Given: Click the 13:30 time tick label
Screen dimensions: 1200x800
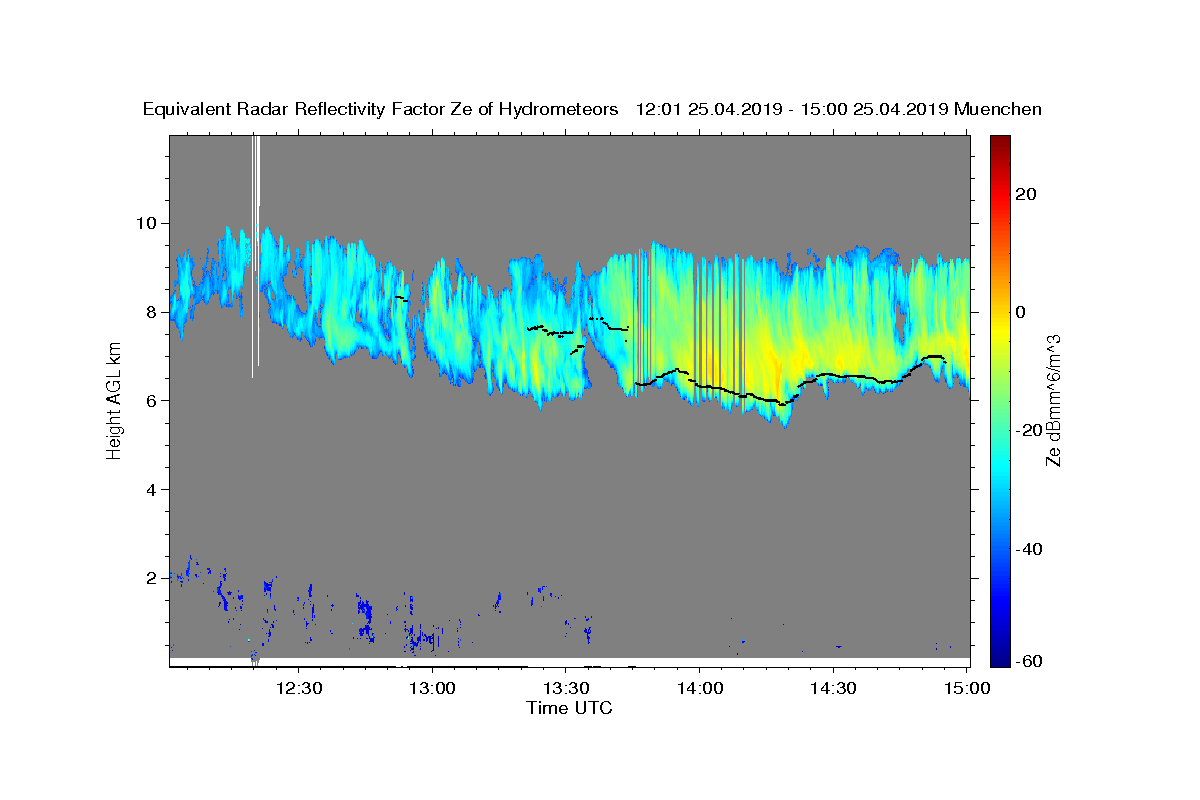Looking at the screenshot, I should (566, 688).
